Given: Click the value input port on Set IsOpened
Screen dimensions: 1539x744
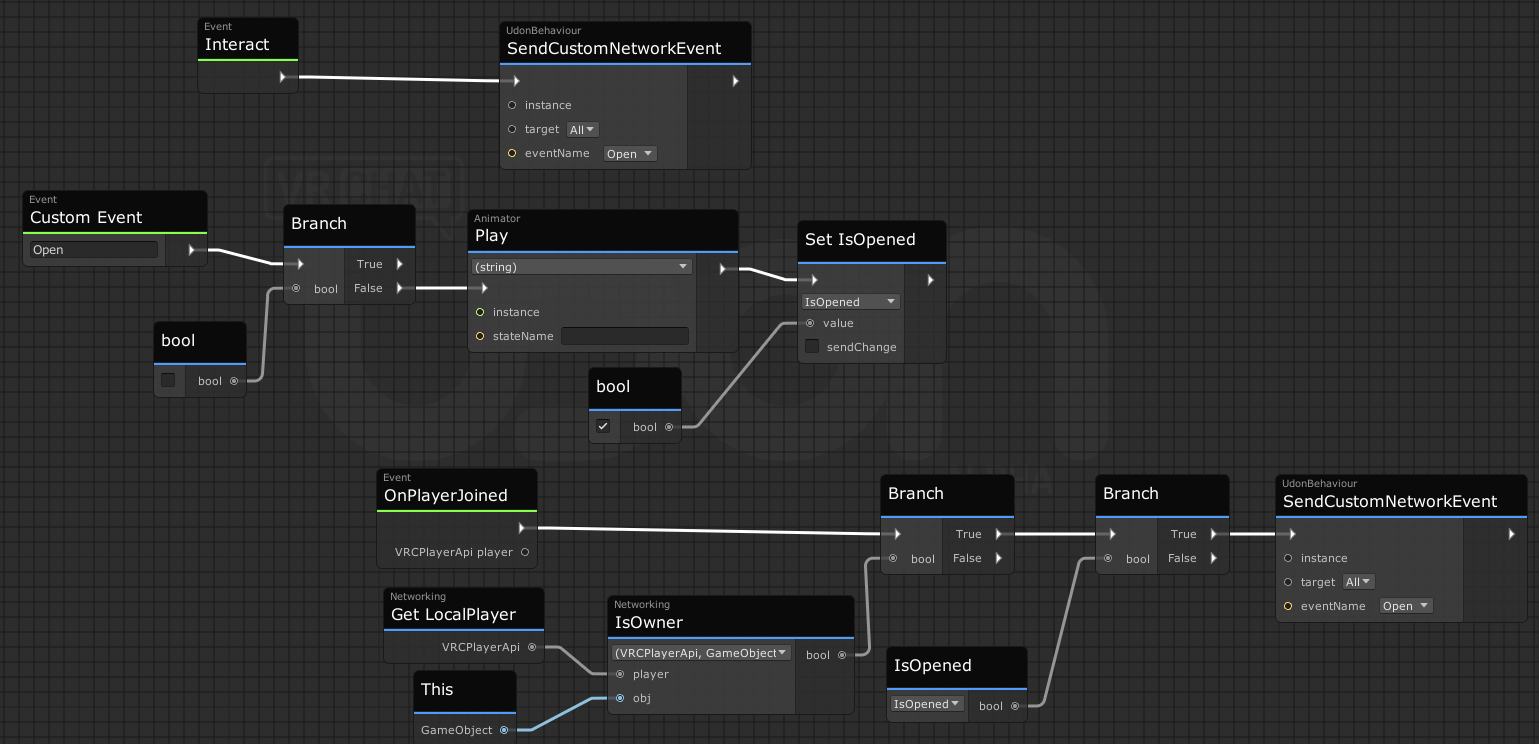Looking at the screenshot, I should click(810, 323).
